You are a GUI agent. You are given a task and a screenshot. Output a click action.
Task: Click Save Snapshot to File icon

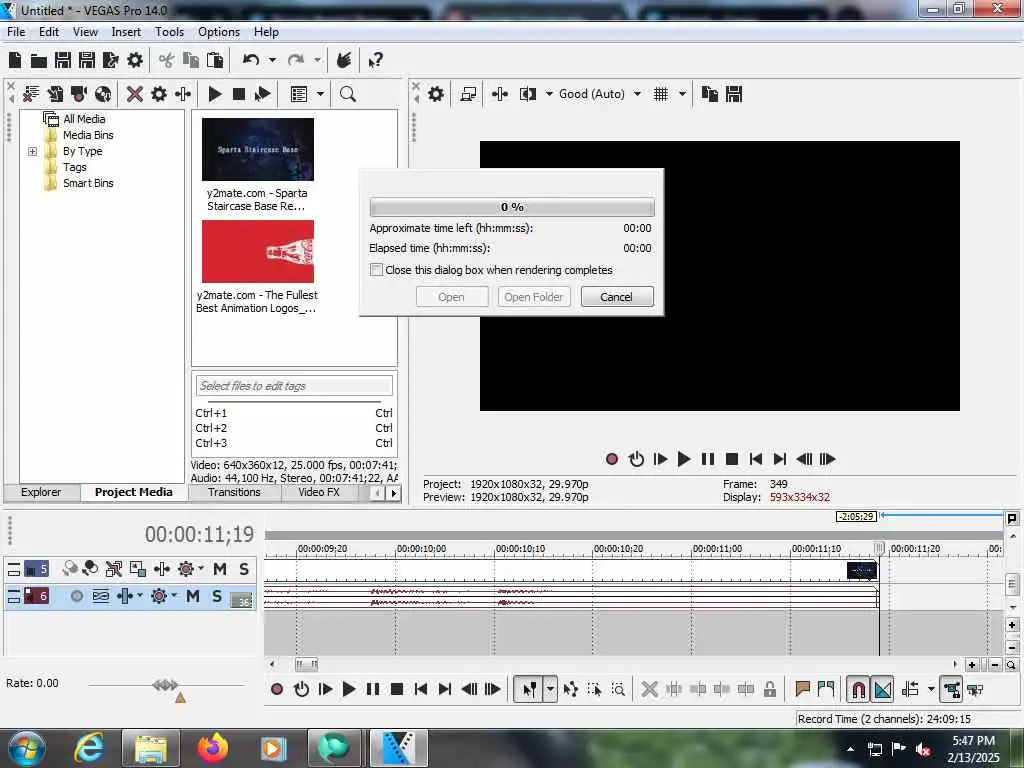tap(734, 94)
